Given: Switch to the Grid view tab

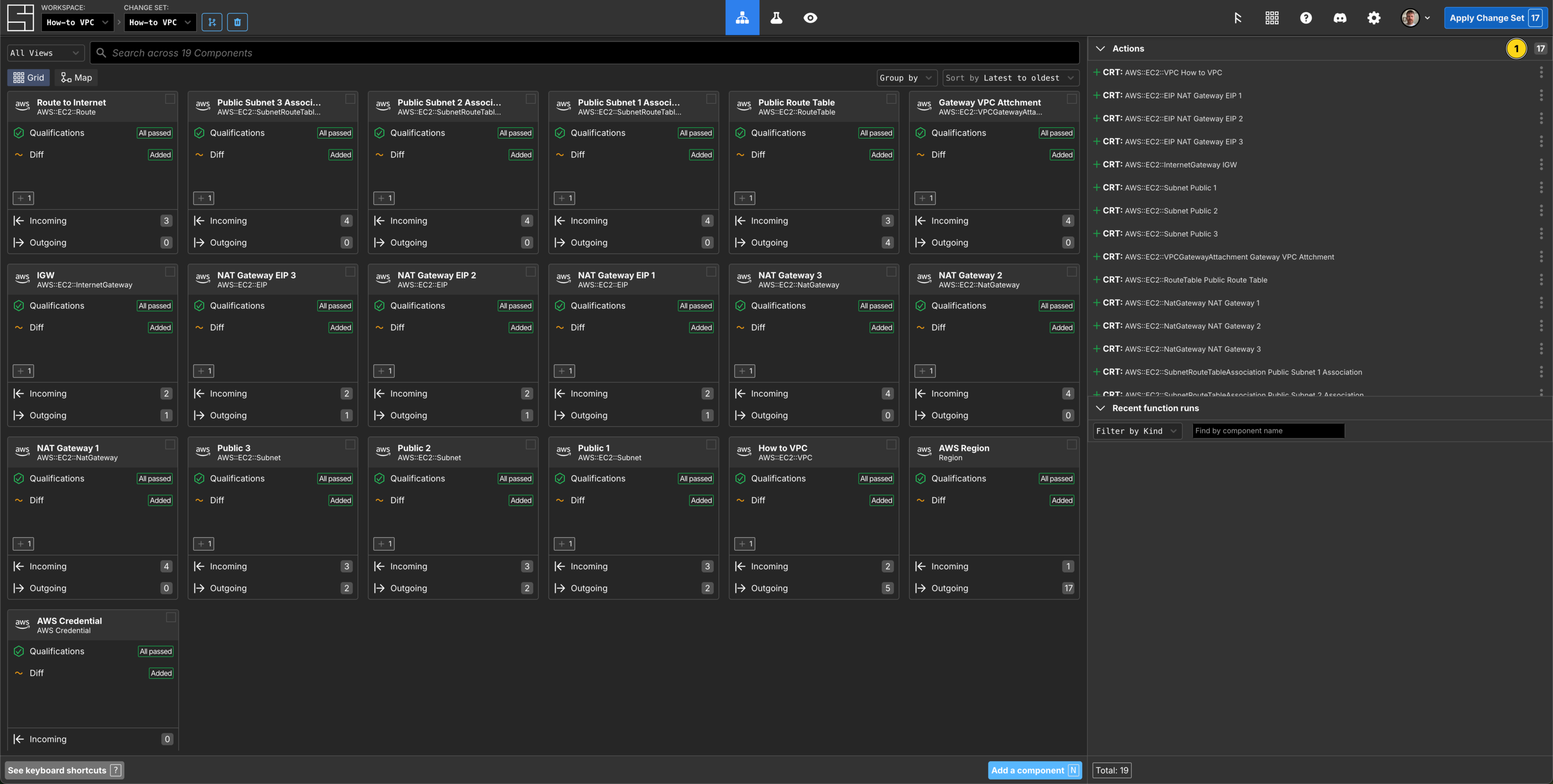Looking at the screenshot, I should coord(29,78).
